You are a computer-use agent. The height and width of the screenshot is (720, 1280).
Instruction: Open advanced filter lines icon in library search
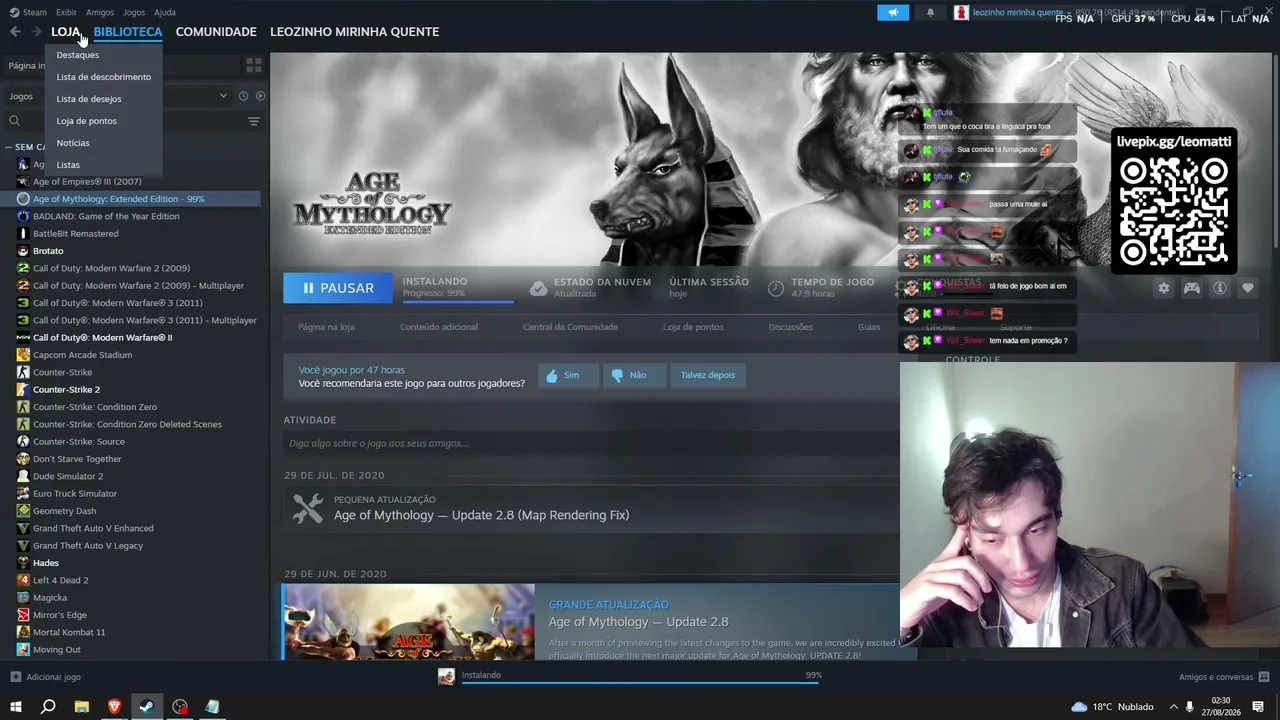coord(254,121)
